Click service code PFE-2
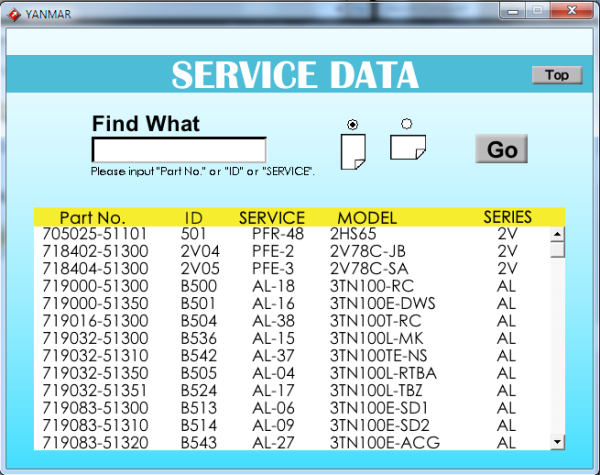The image size is (600, 475). point(273,251)
